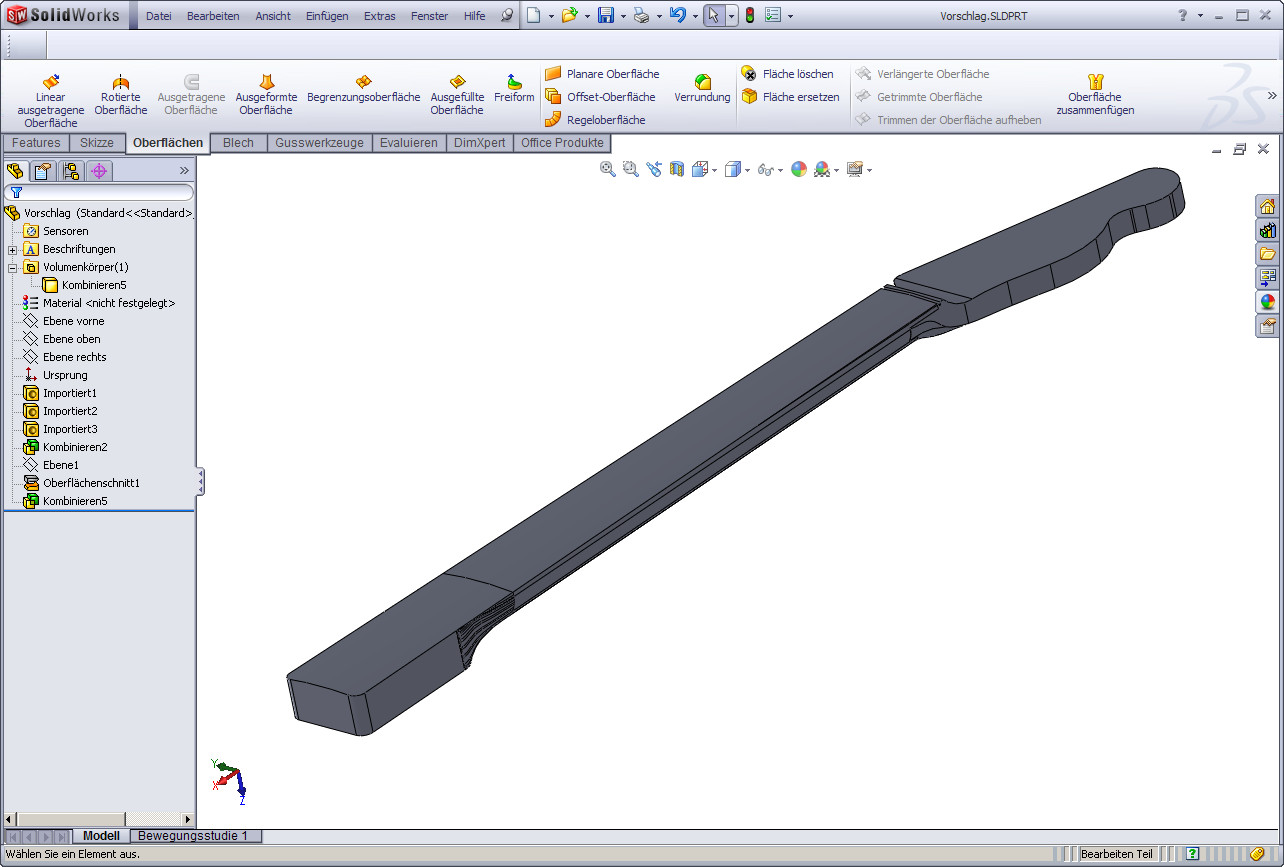Open the SolidWorks Resources home icon

pyautogui.click(x=1267, y=206)
